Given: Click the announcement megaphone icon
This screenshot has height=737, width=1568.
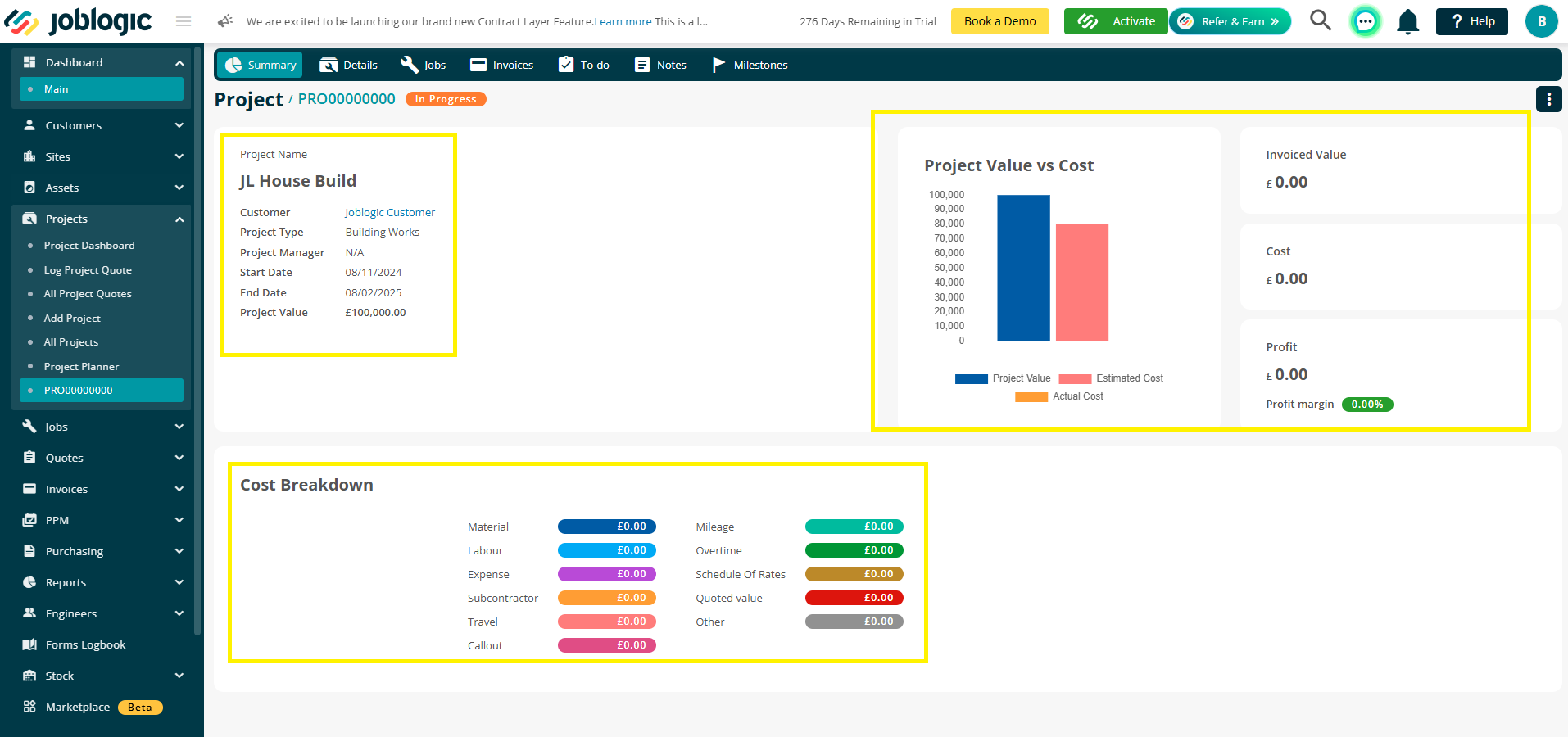Looking at the screenshot, I should [x=225, y=21].
